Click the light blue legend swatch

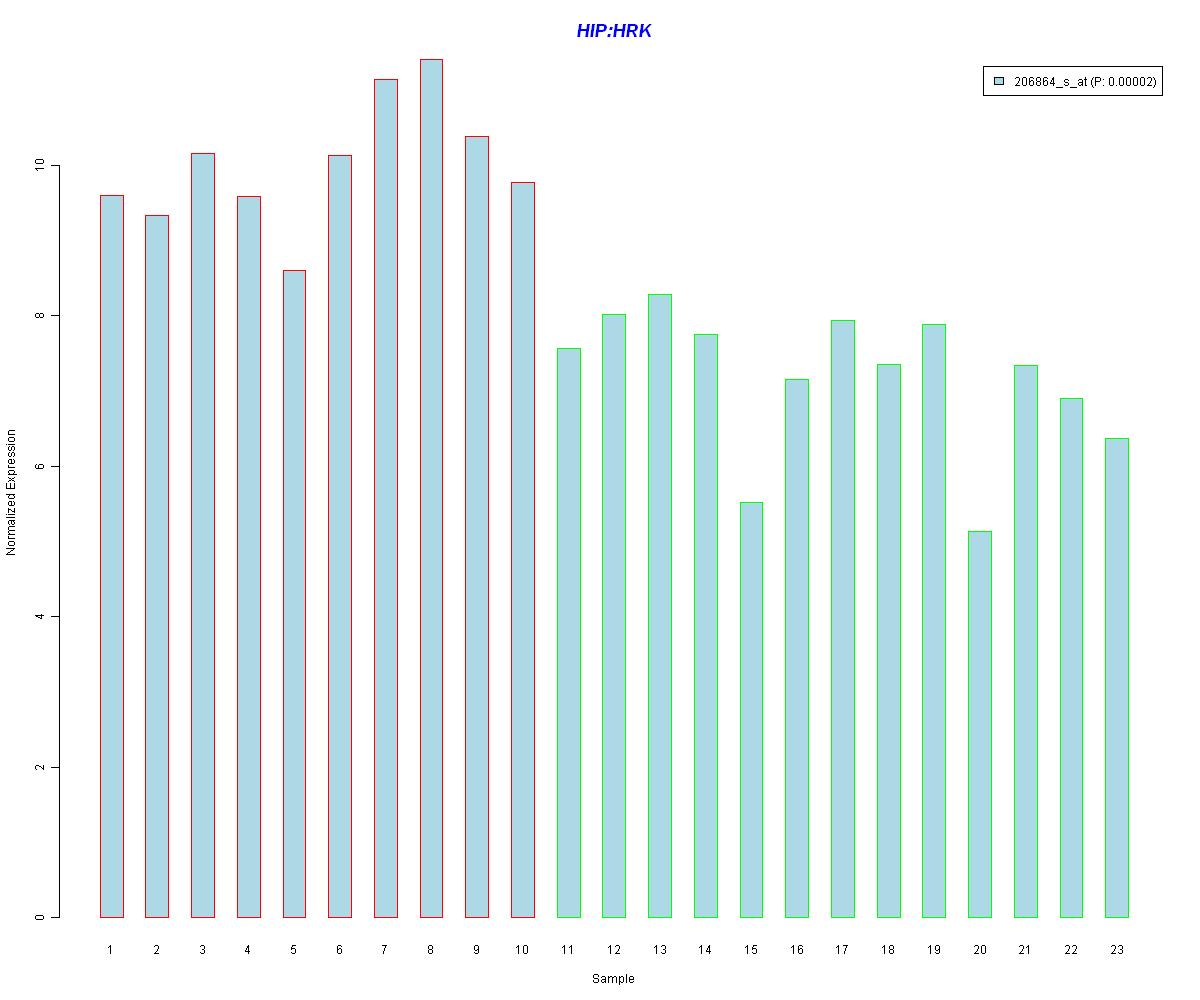tap(998, 82)
